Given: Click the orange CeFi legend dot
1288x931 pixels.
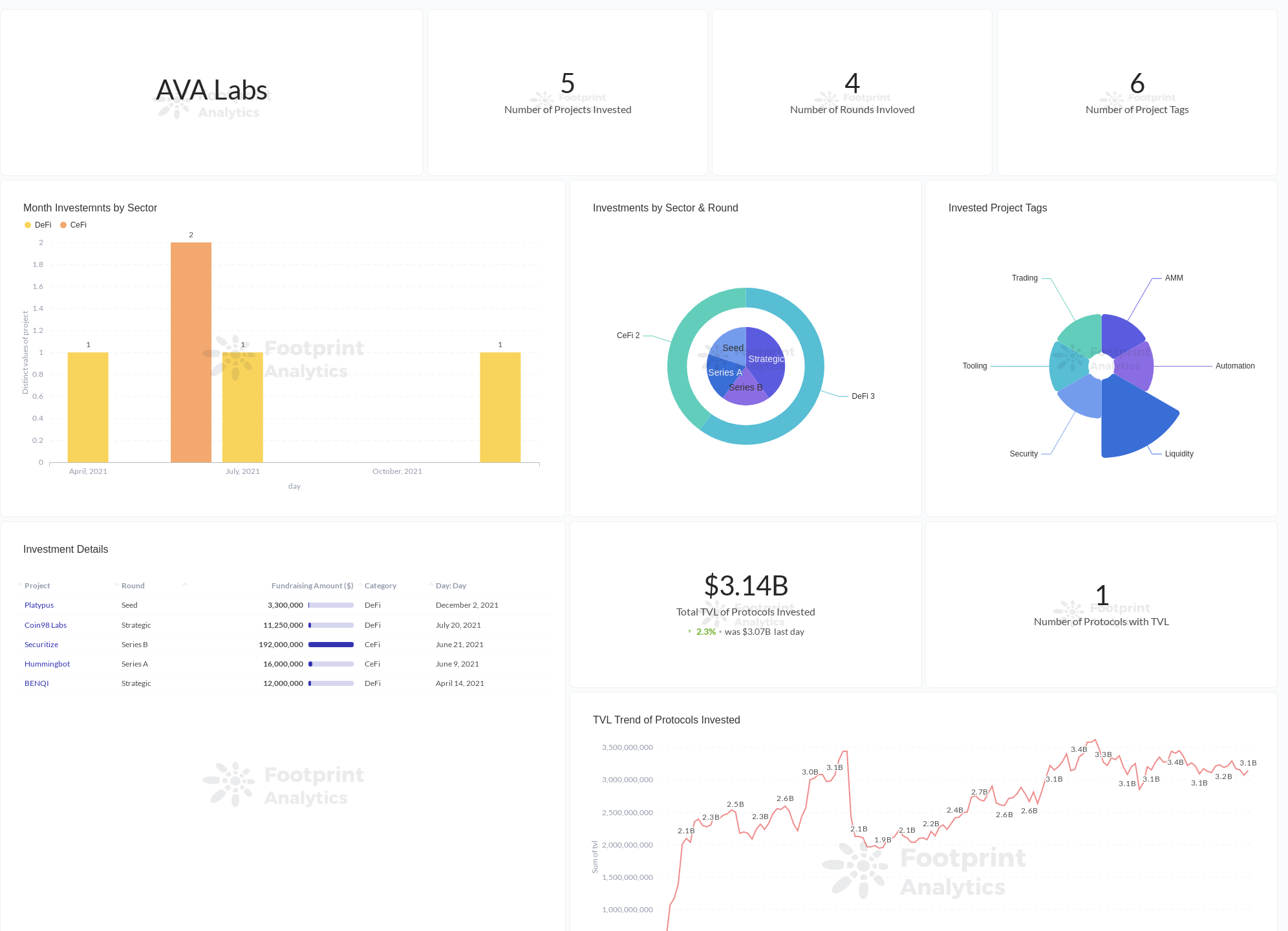Looking at the screenshot, I should (63, 224).
